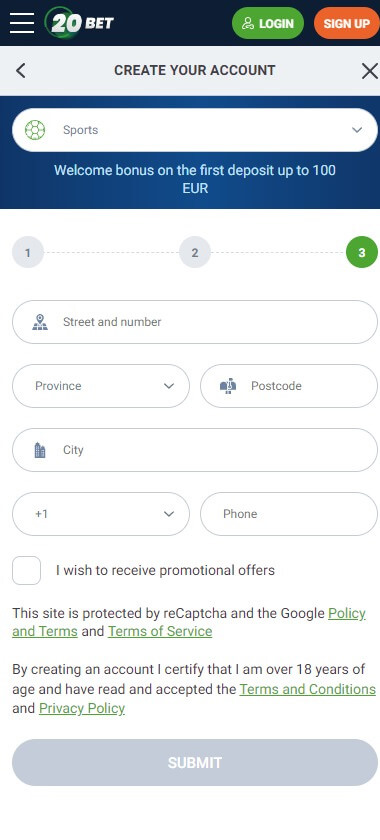
Task: Expand the Sports bonus dropdown
Action: pos(195,130)
